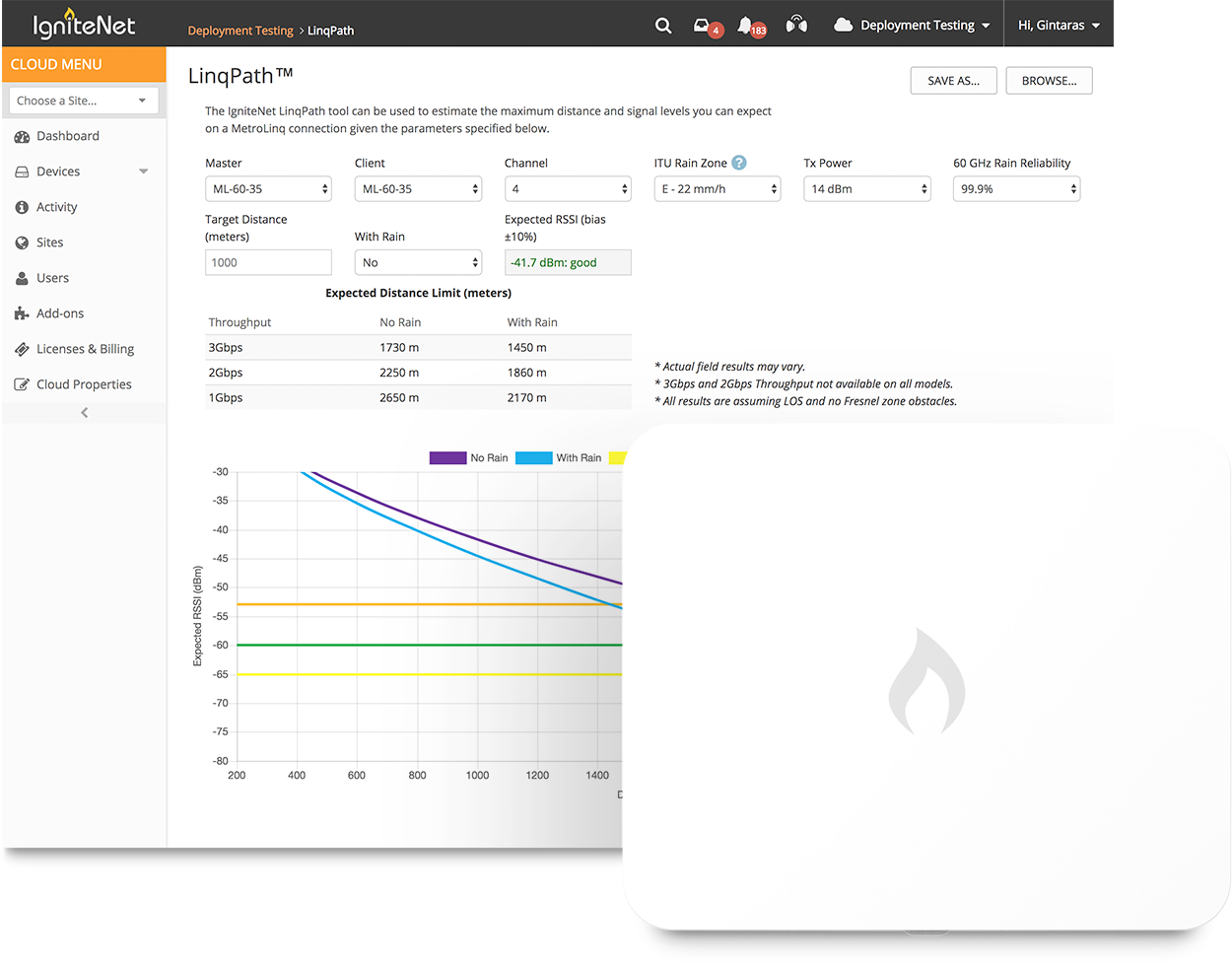Screen dimensions: 1232x963
Task: Open the Add-ons menu item
Action: [x=60, y=313]
